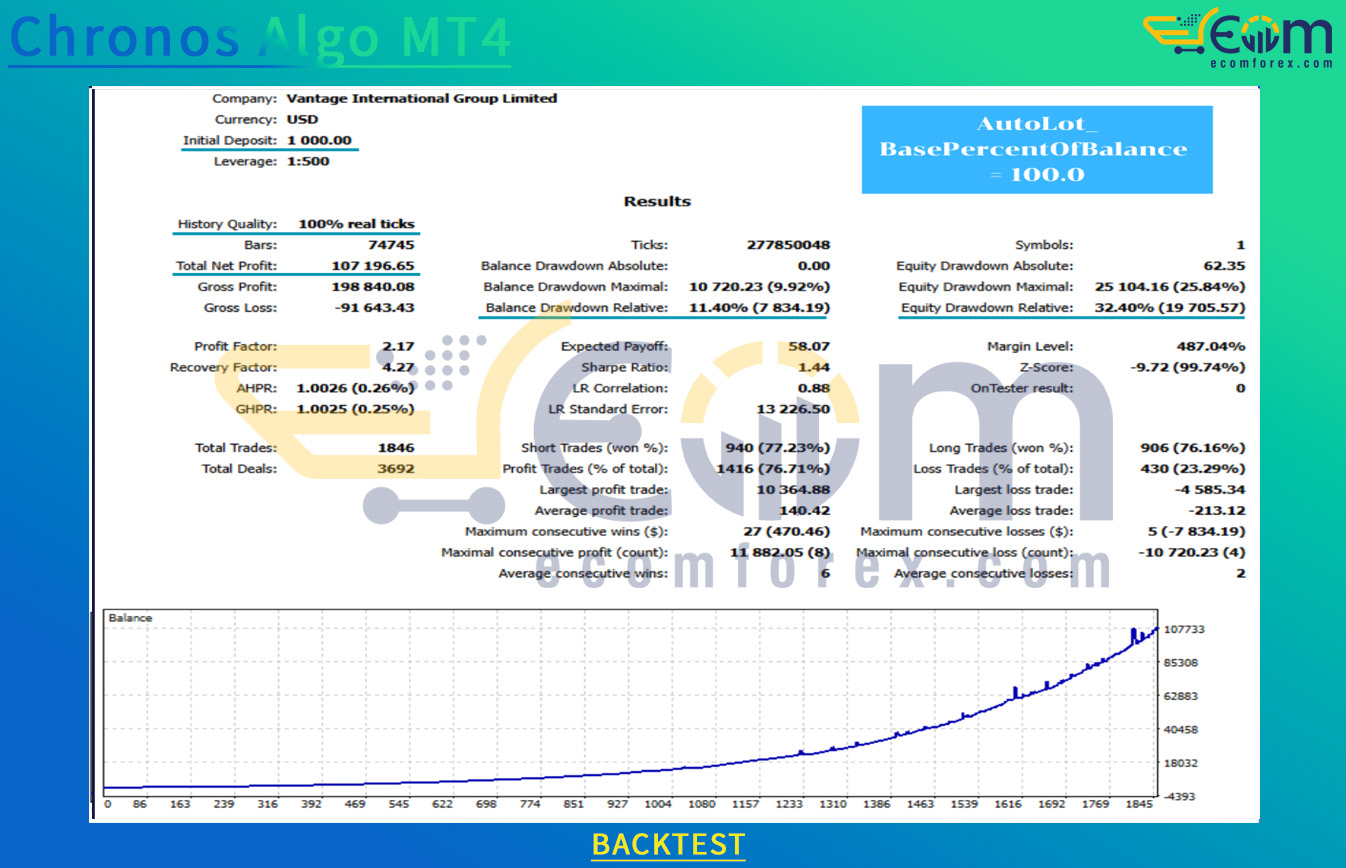Screen dimensions: 1346x868
Task: Click the LR Standard Error value 13 226.50
Action: click(x=795, y=410)
